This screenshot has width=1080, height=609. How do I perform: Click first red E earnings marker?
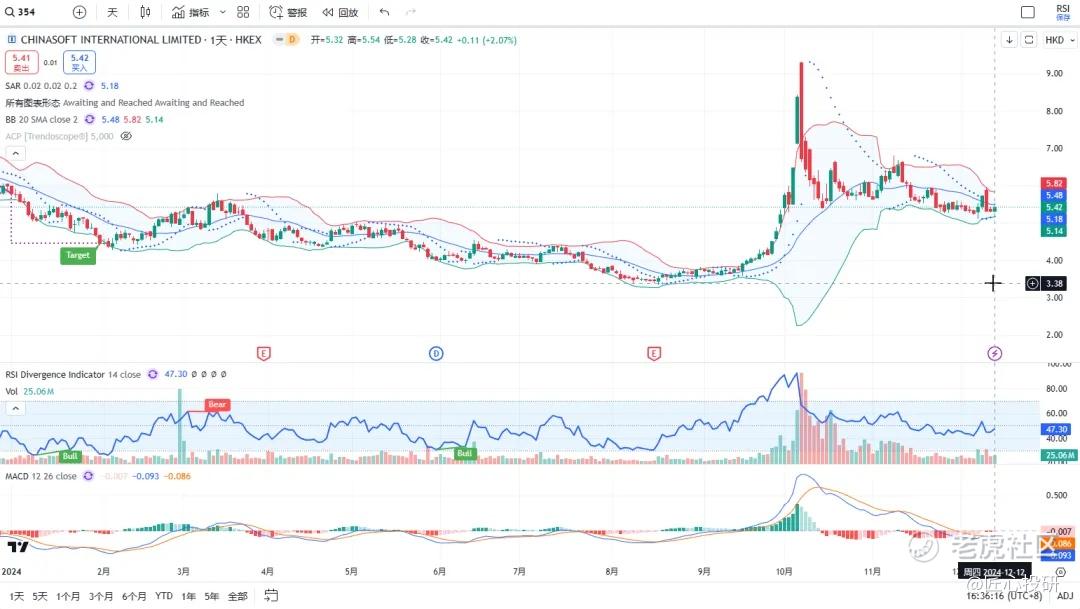(x=263, y=353)
